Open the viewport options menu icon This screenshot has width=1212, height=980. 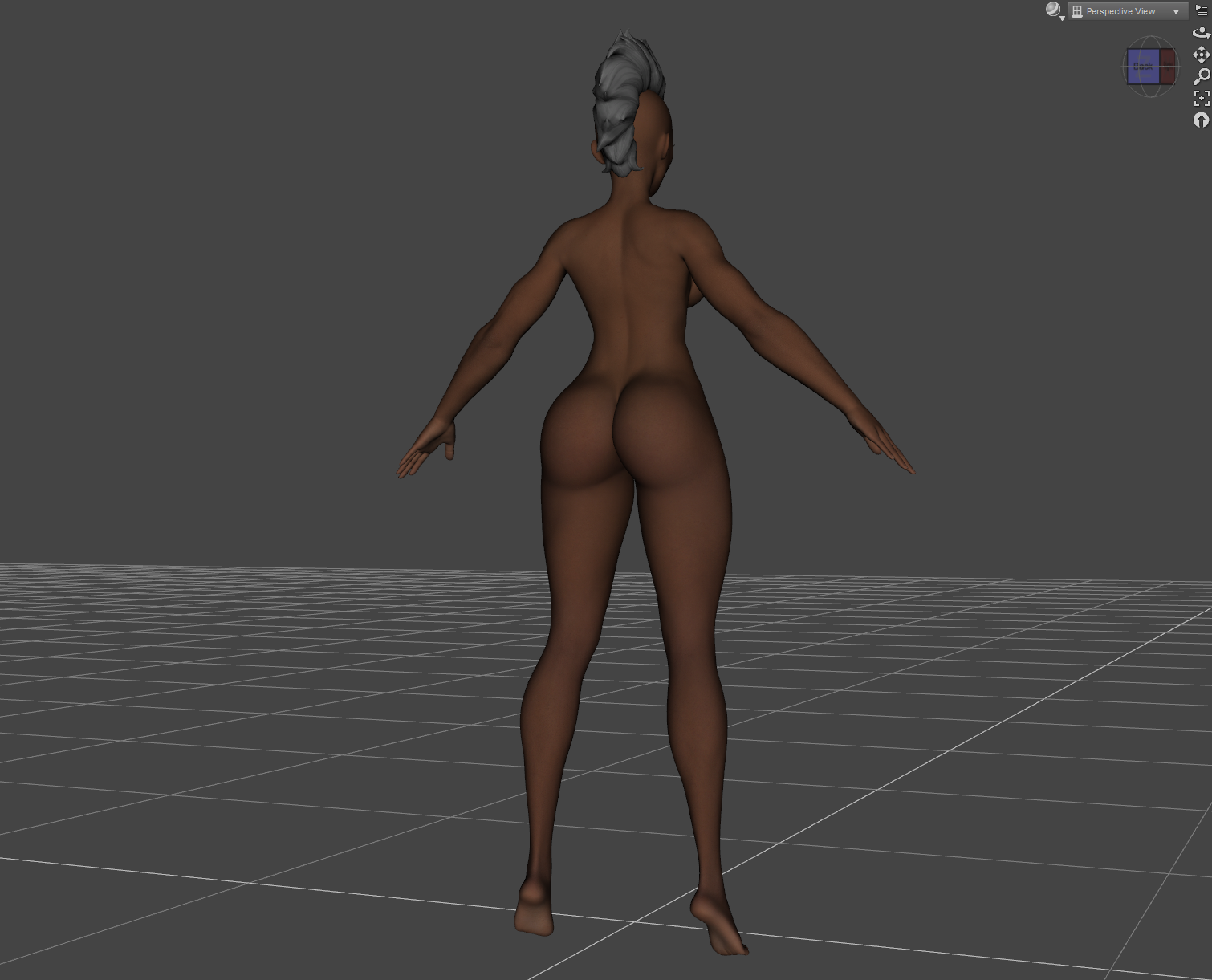click(x=1202, y=10)
